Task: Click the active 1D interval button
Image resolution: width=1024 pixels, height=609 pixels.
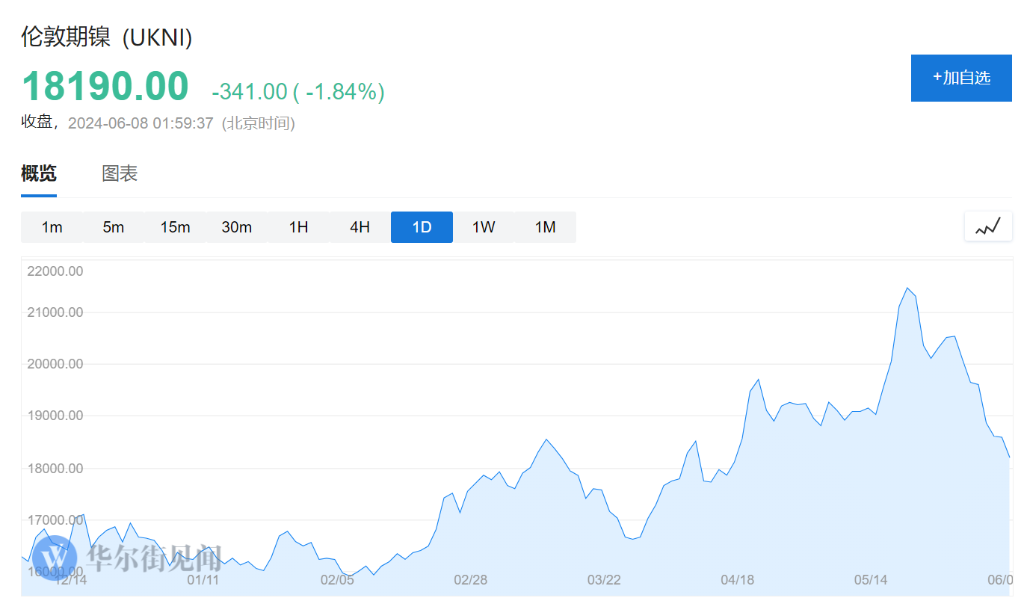Action: [422, 227]
